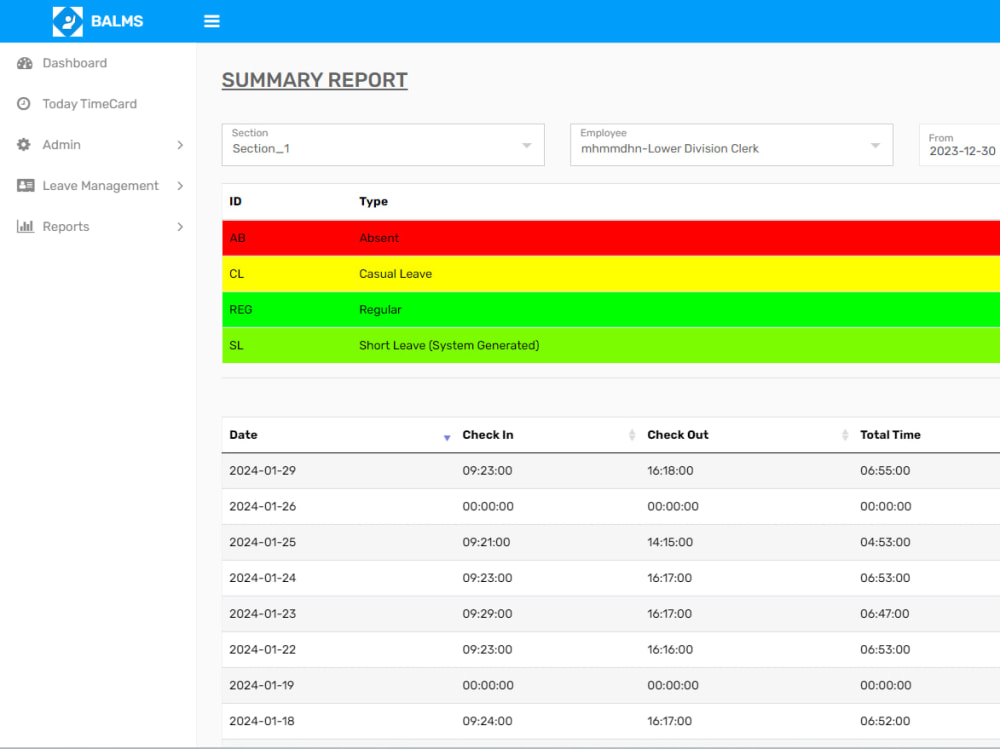The height and width of the screenshot is (749, 1000).
Task: Open the Section dropdown
Action: [x=383, y=145]
